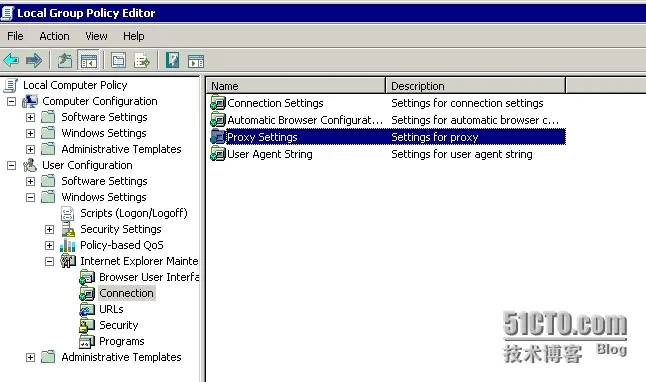646x382 pixels.
Task: Click the Local Group Policy Editor title icon
Action: (7, 13)
